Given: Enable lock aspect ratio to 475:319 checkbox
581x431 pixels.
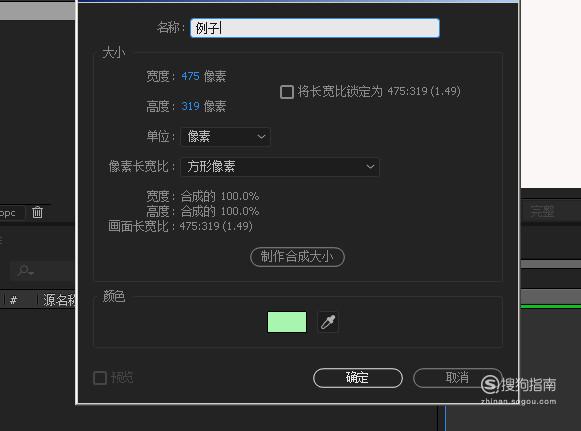Looking at the screenshot, I should 286,92.
